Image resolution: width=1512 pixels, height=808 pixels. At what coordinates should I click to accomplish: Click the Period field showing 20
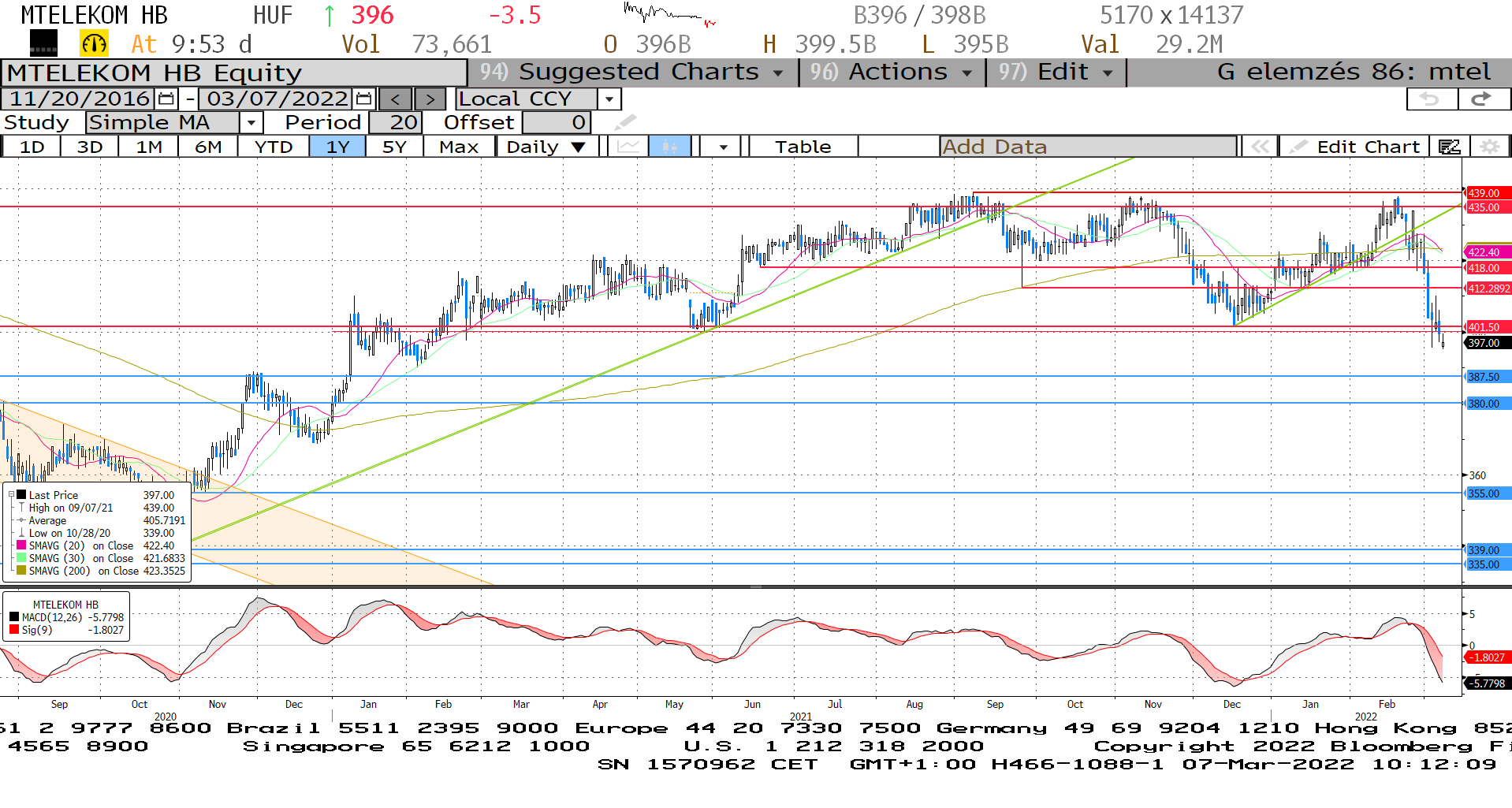point(397,123)
